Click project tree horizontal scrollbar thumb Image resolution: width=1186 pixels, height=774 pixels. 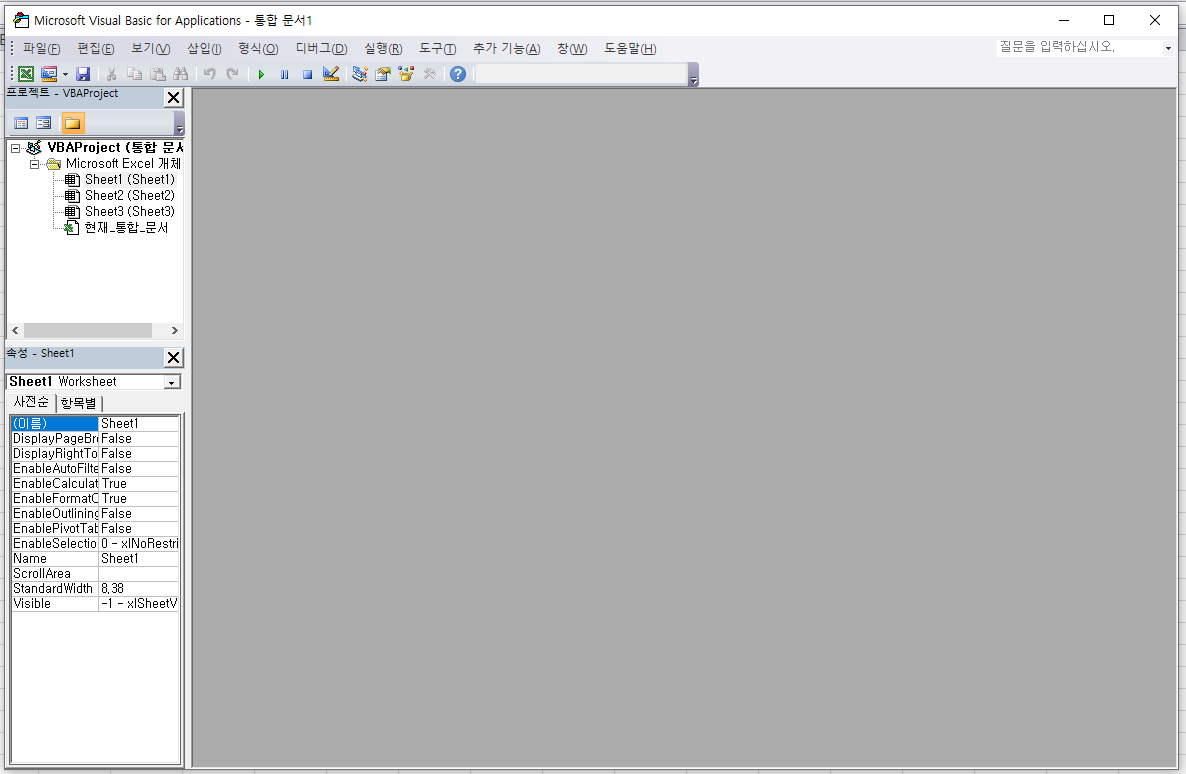tap(88, 331)
